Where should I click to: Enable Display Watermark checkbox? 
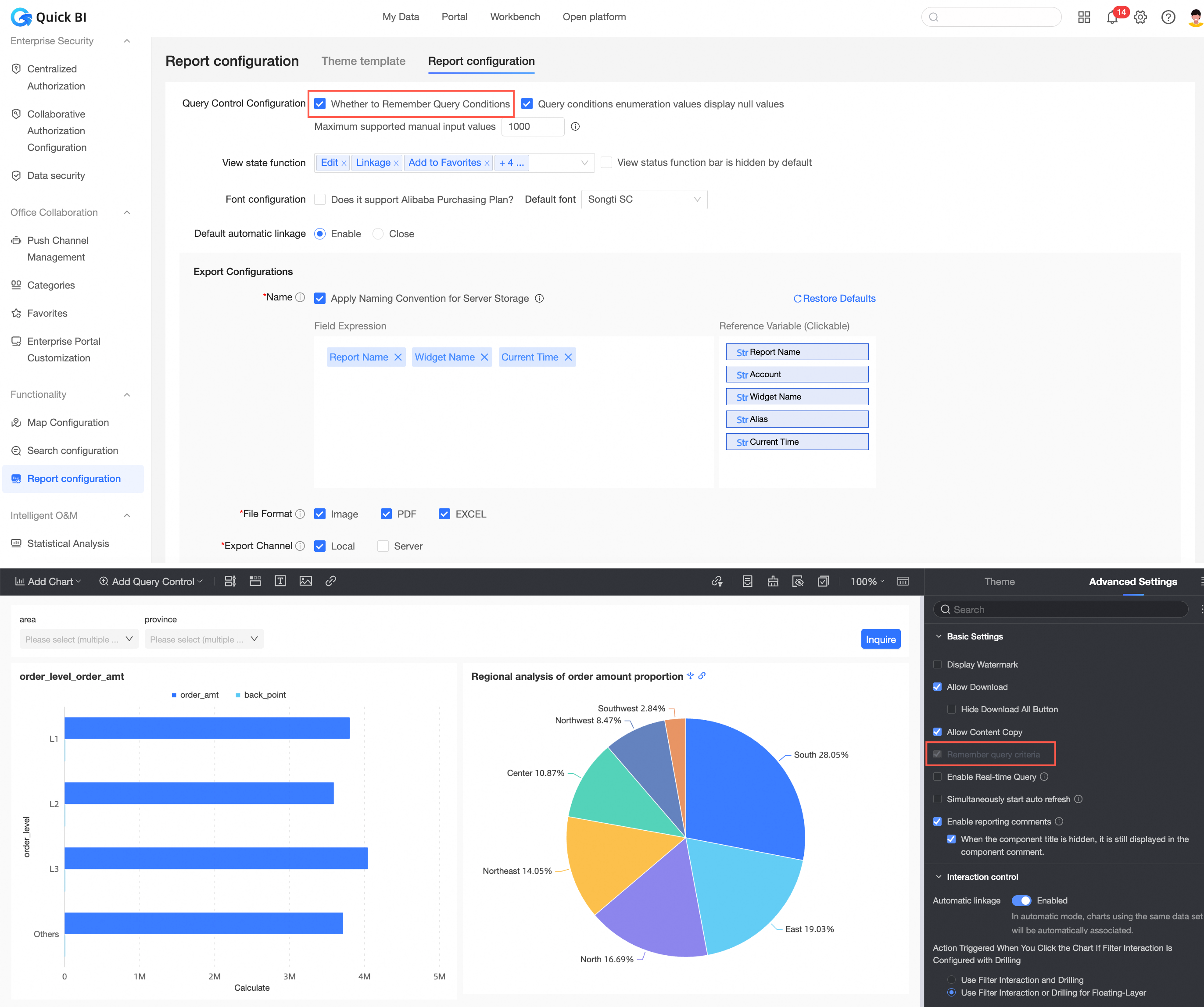click(937, 664)
